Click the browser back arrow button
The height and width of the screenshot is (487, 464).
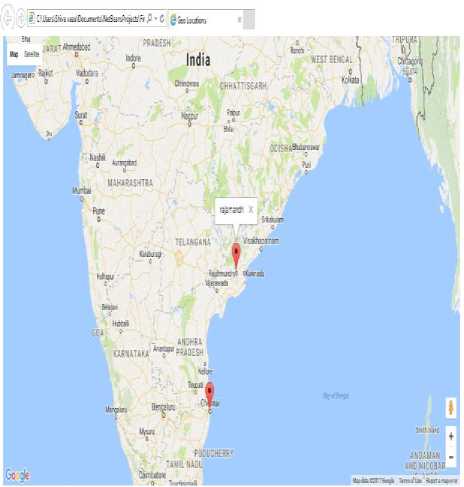coord(7,19)
